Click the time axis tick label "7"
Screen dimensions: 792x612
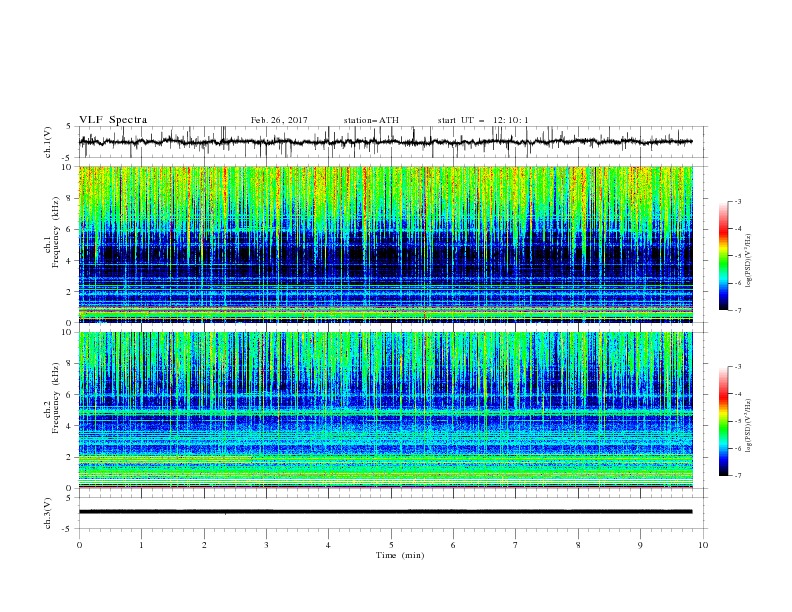(516, 545)
